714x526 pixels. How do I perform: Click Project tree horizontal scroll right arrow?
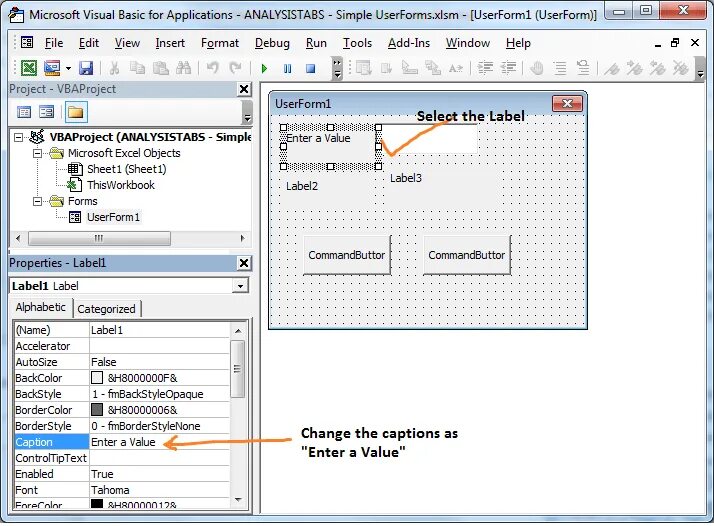[x=242, y=238]
